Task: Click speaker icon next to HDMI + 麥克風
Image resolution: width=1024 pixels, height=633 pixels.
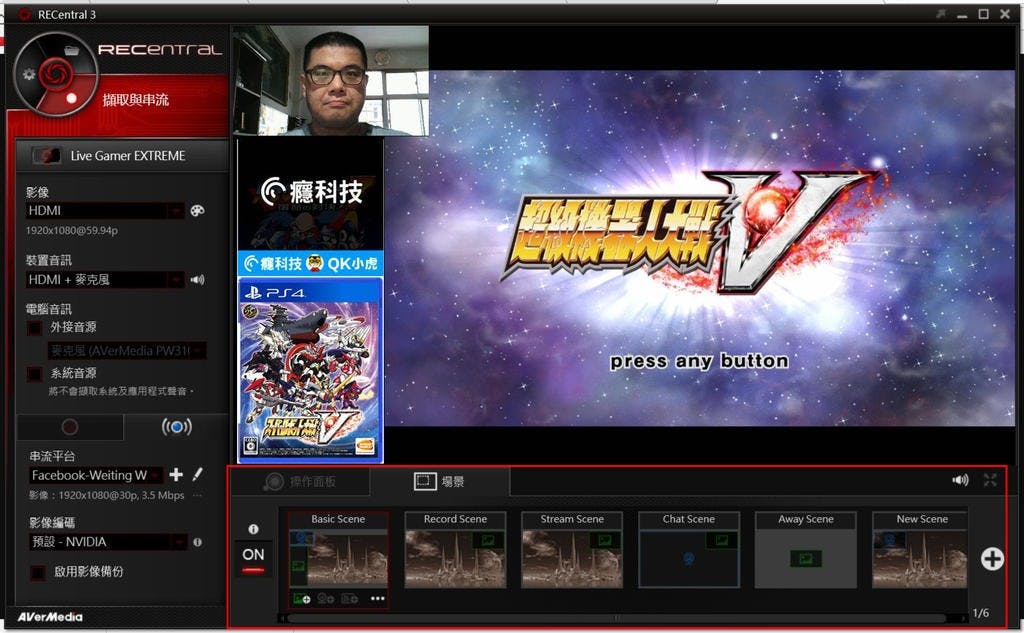Action: tap(197, 280)
